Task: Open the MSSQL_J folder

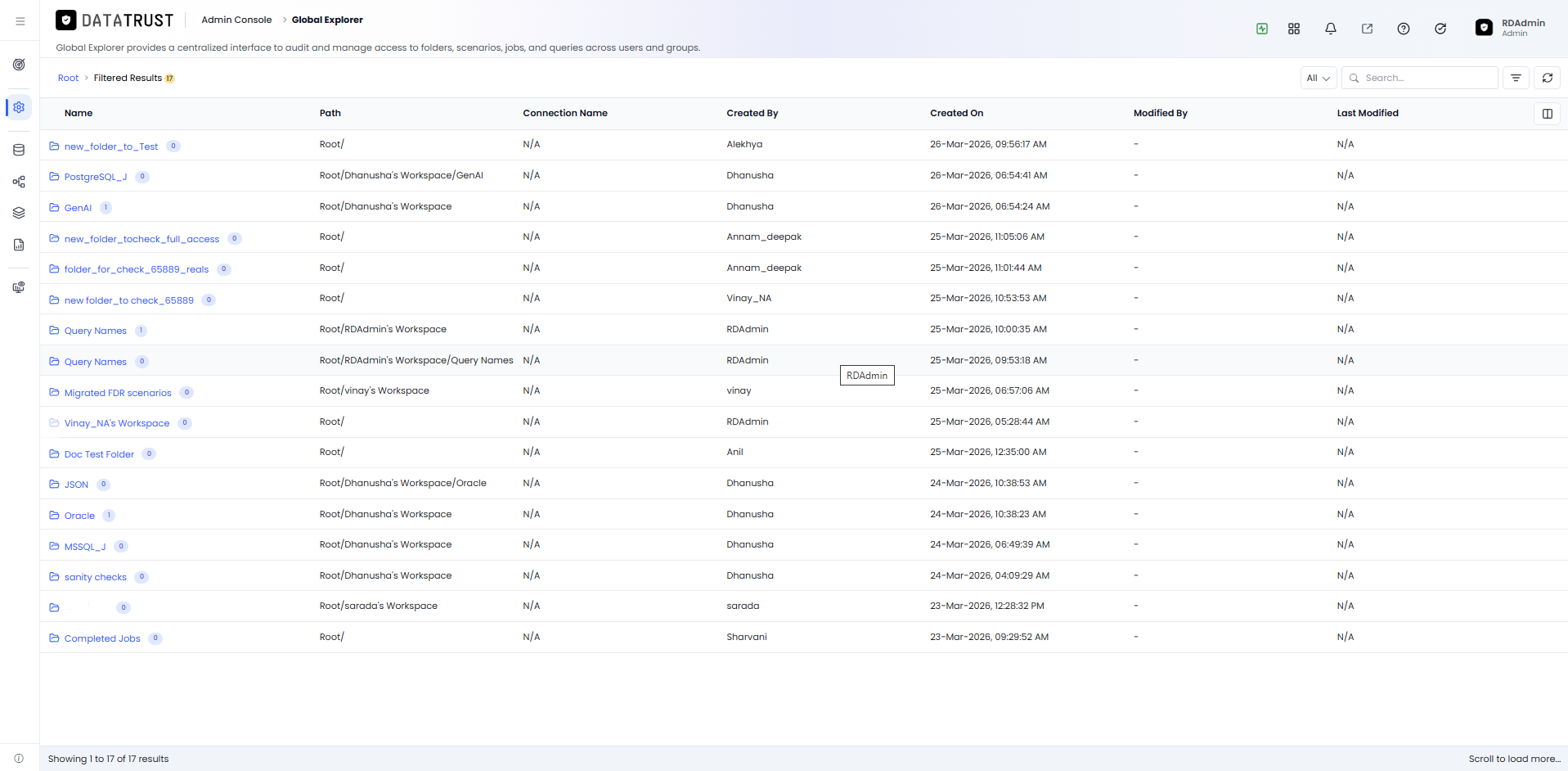Action: click(x=85, y=547)
